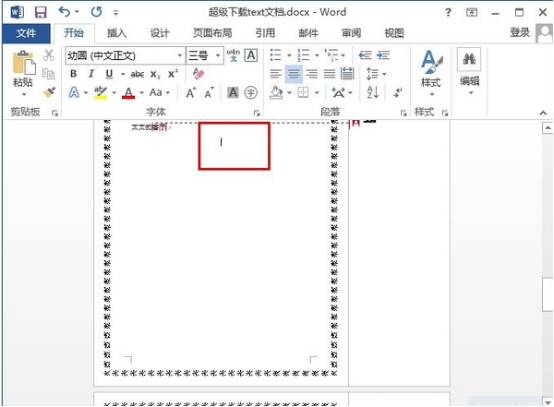Screen dimensions: 554x407
Task: Click the multilevel list icon
Action: 331,55
